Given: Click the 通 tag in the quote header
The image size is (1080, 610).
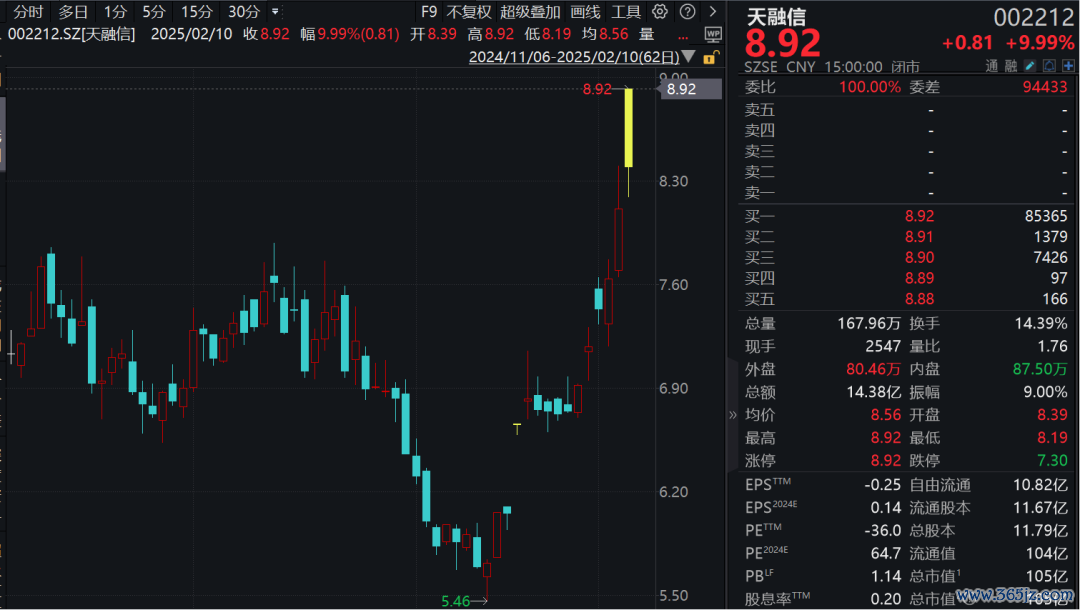Looking at the screenshot, I should click(x=992, y=66).
